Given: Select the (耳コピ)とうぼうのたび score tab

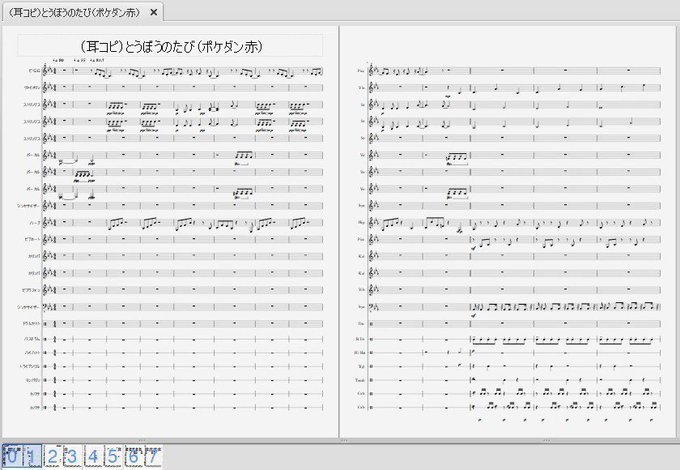Looking at the screenshot, I should [x=82, y=12].
